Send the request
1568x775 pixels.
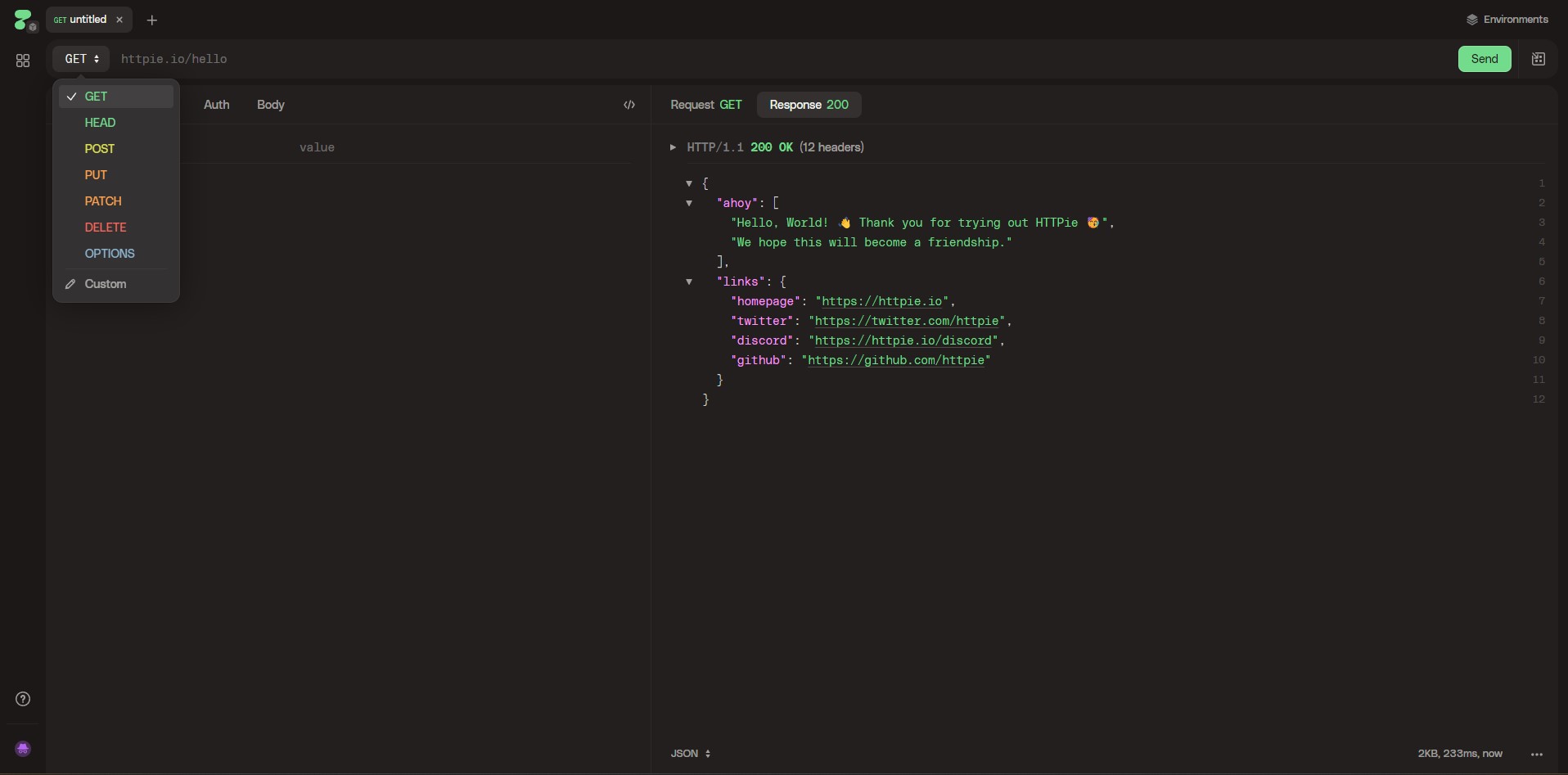pos(1485,59)
